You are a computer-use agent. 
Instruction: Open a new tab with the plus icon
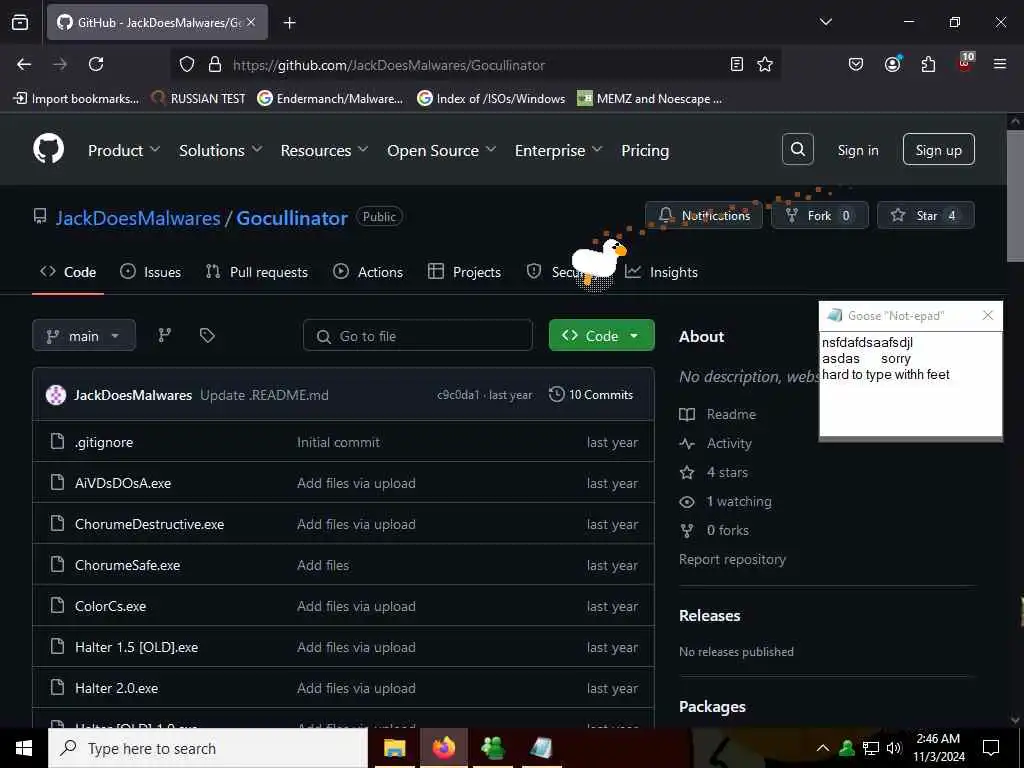pyautogui.click(x=289, y=23)
